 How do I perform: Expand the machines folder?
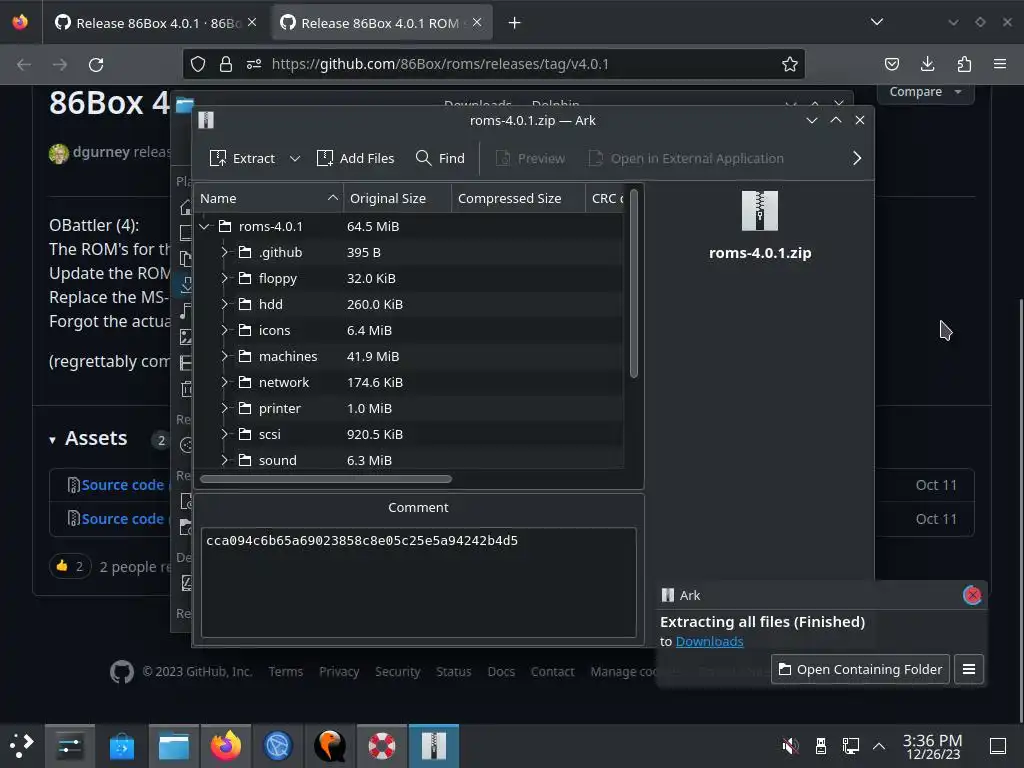coord(224,356)
